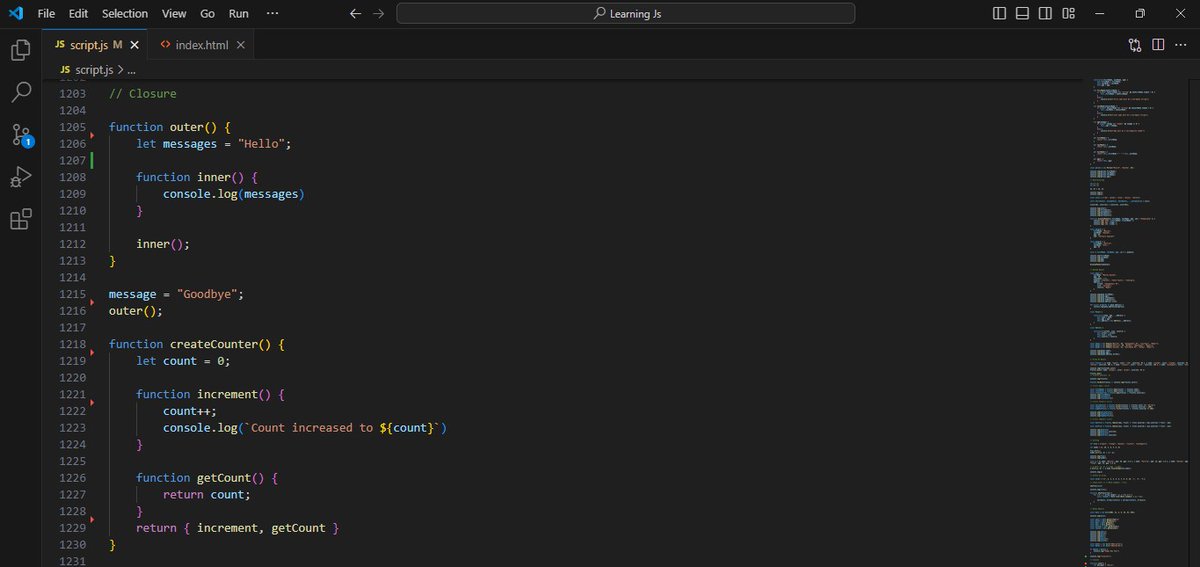
Task: Click line number 1203 in the gutter
Action: 72,93
